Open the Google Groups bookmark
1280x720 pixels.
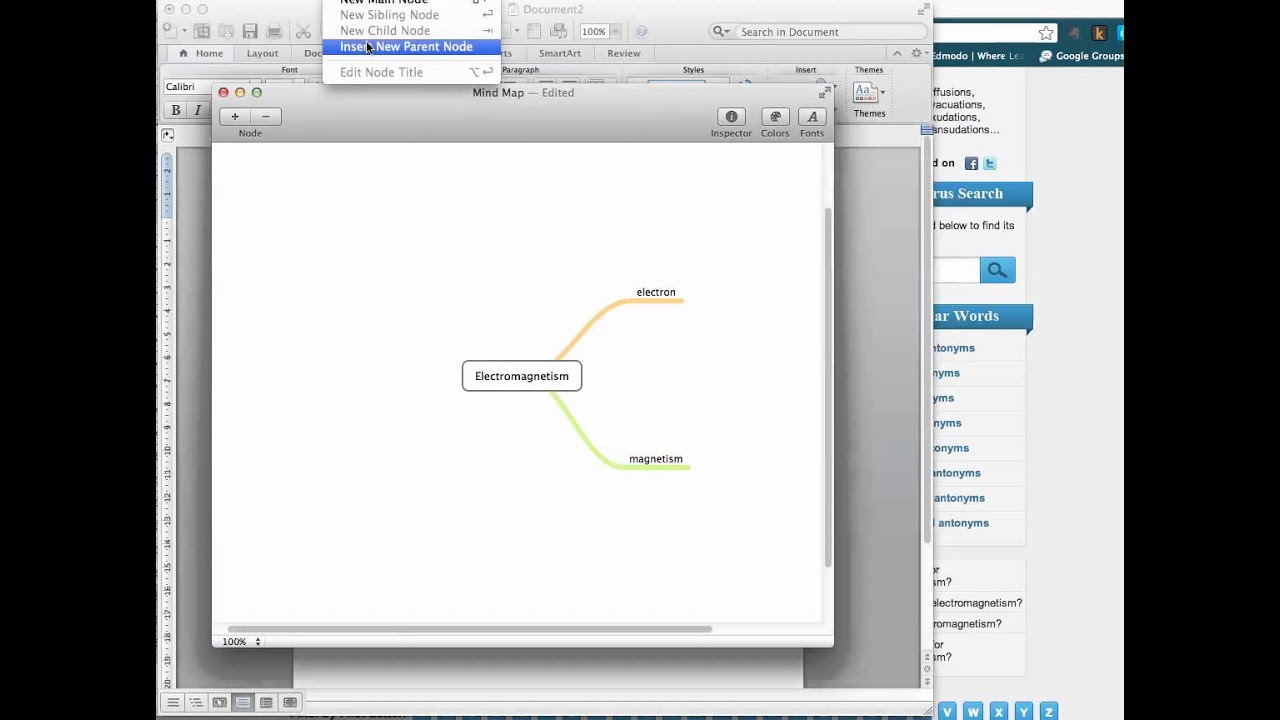point(1082,56)
